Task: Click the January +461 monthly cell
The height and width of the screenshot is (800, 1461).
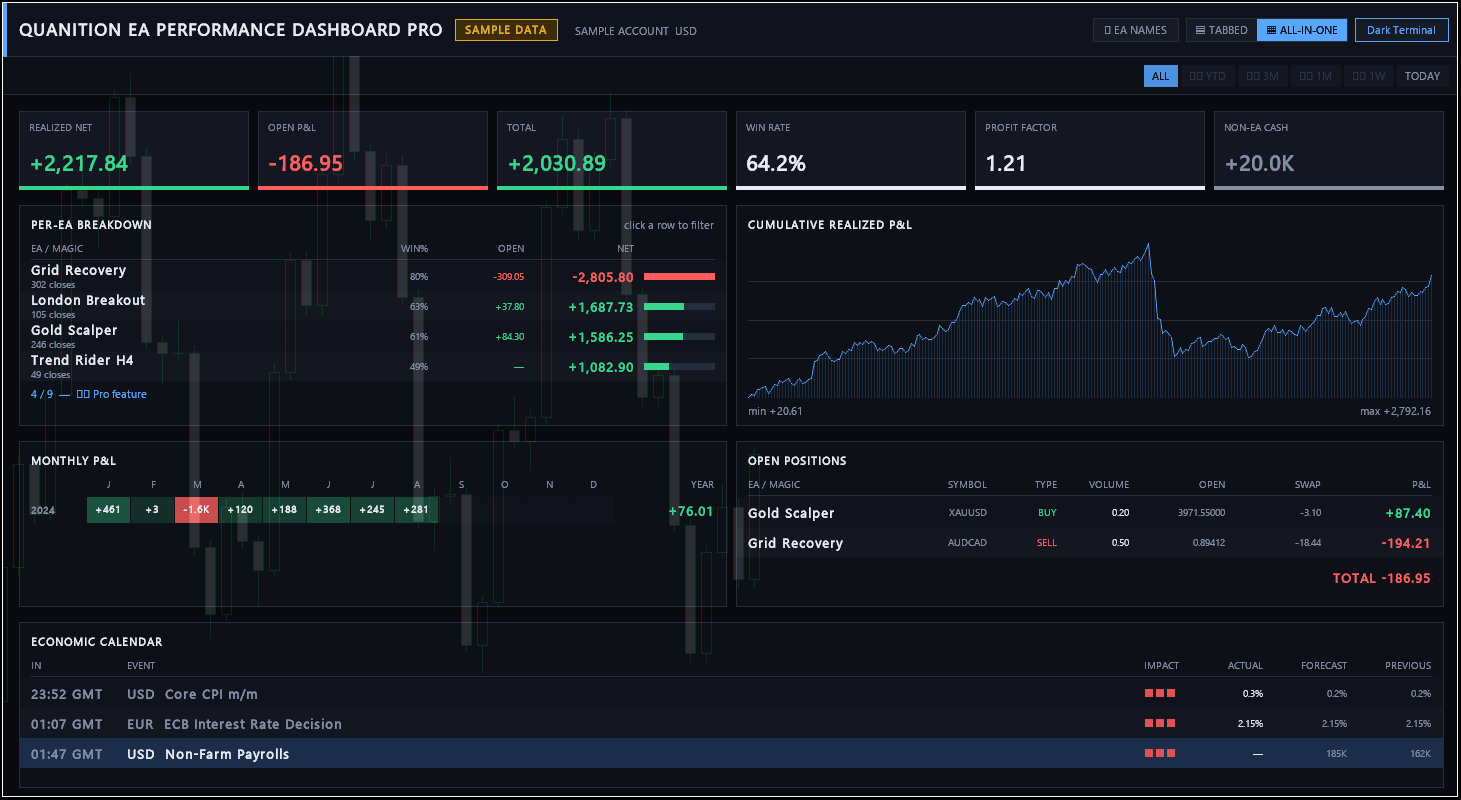Action: click(x=108, y=510)
